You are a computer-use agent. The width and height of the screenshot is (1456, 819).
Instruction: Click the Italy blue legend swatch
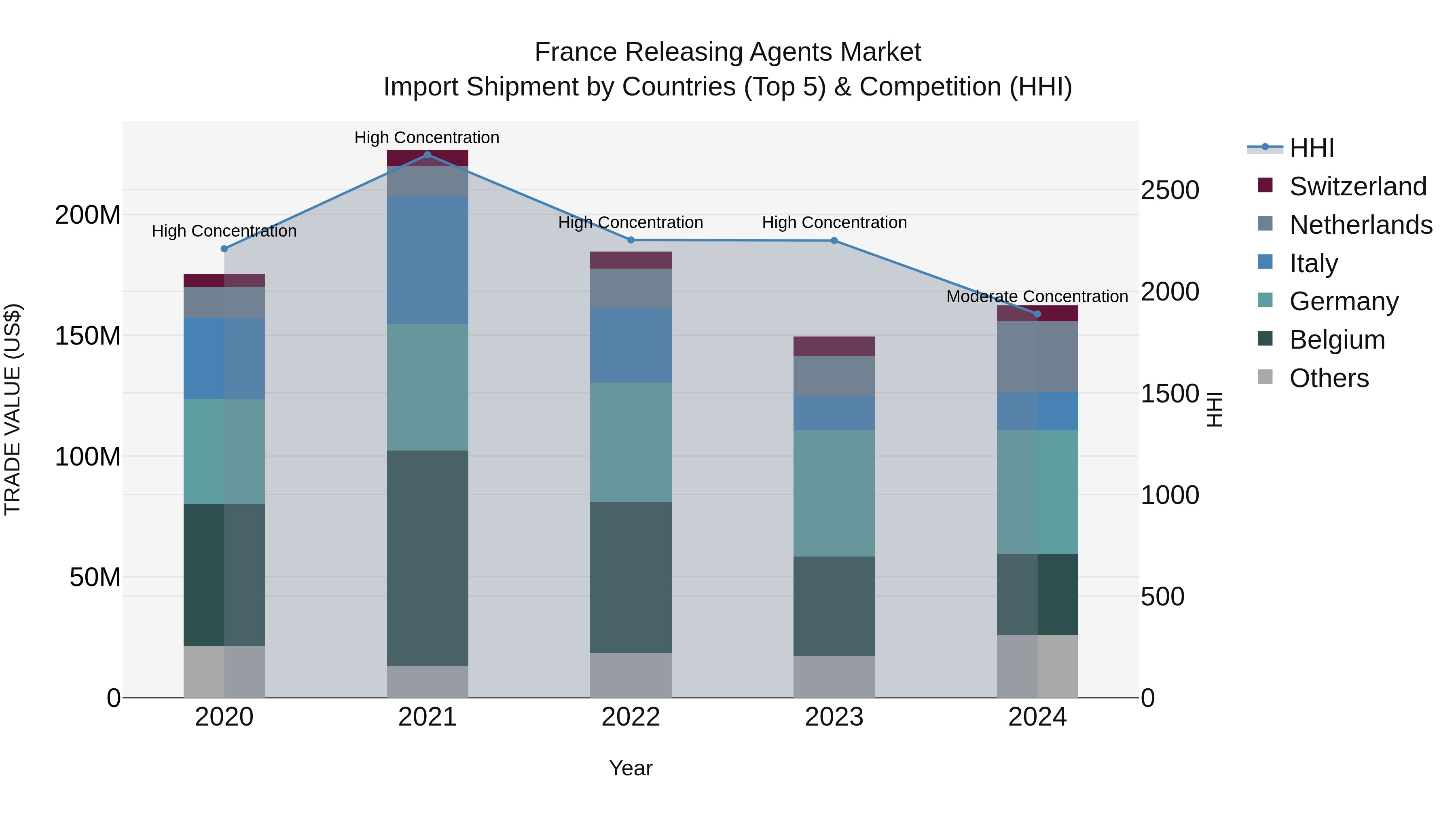coord(1265,262)
